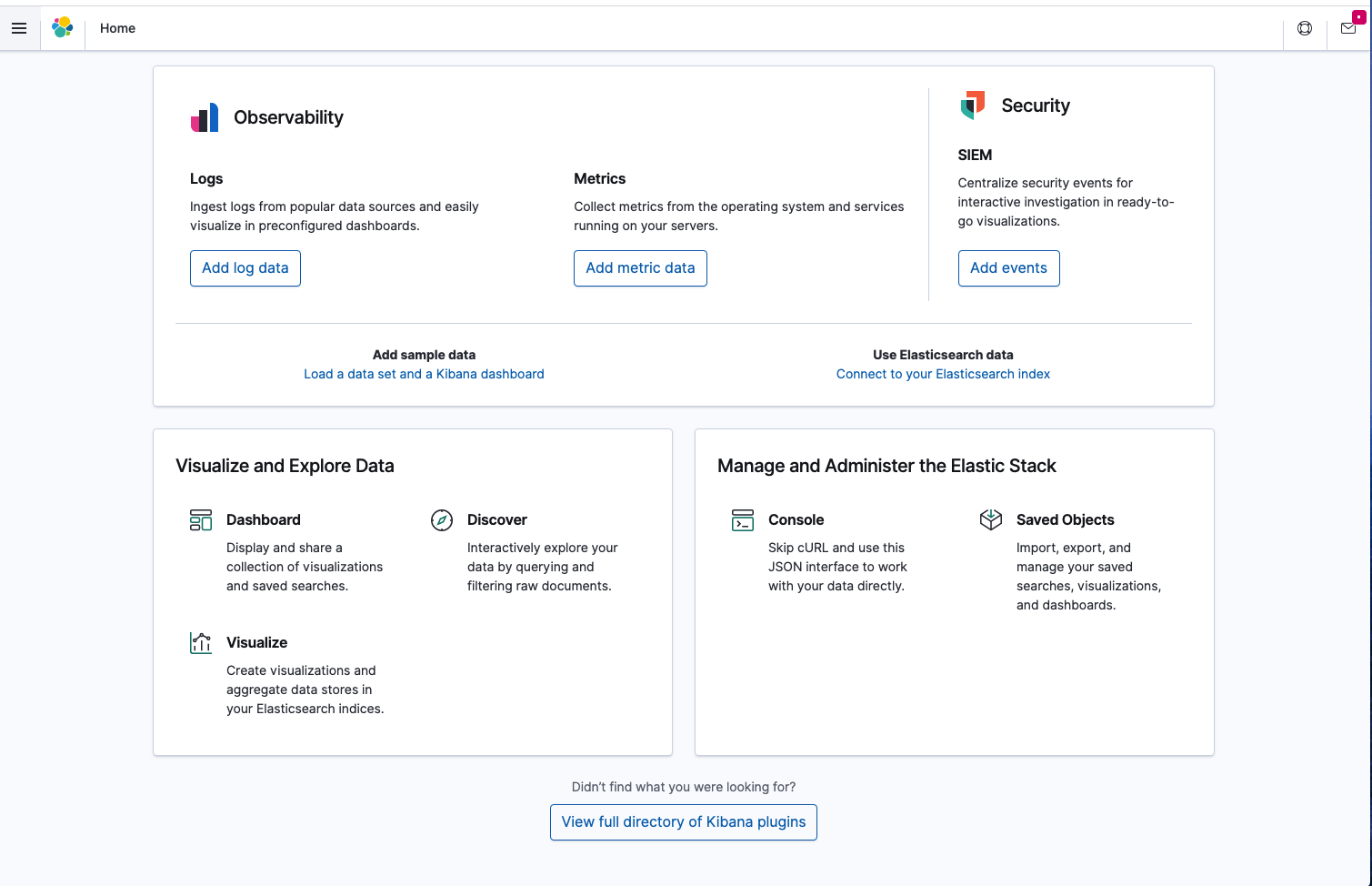Click the Elastic logo icon
Screen dimensions: 1372x886
[x=63, y=28]
